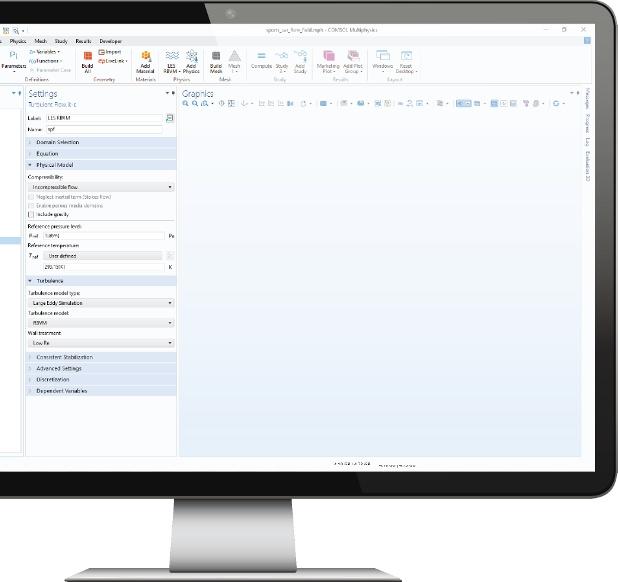Open the Settings panel options arrow
618x582 pixels.
167,93
